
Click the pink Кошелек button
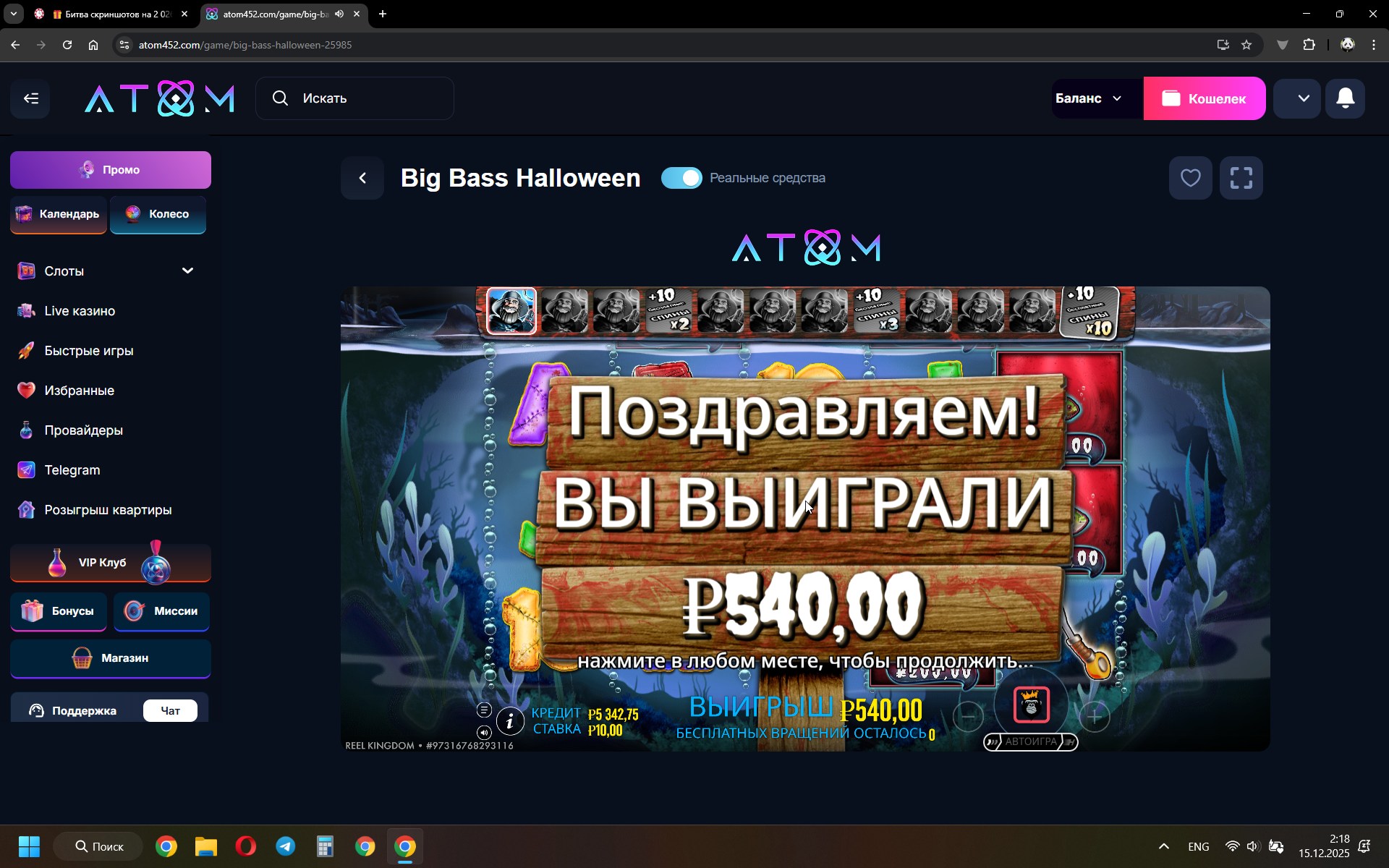point(1204,98)
